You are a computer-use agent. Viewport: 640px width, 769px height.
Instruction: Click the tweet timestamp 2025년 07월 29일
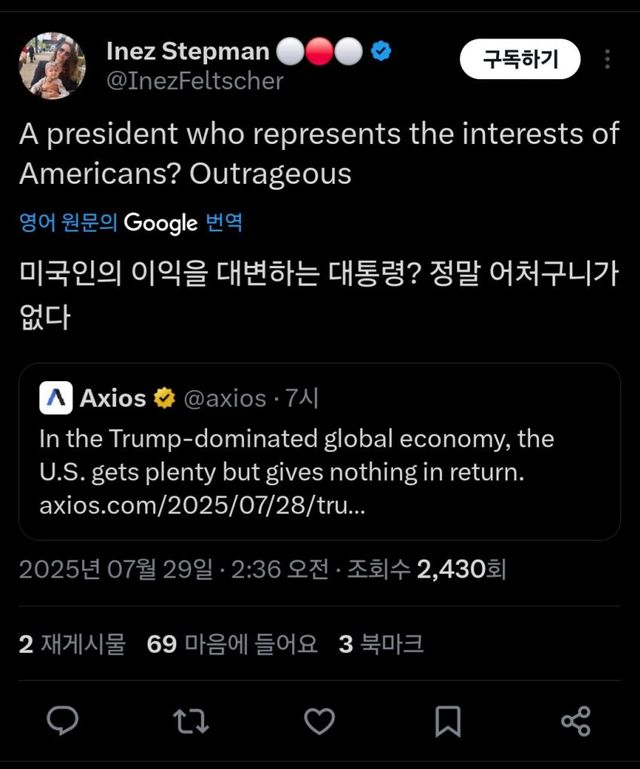(x=116, y=570)
